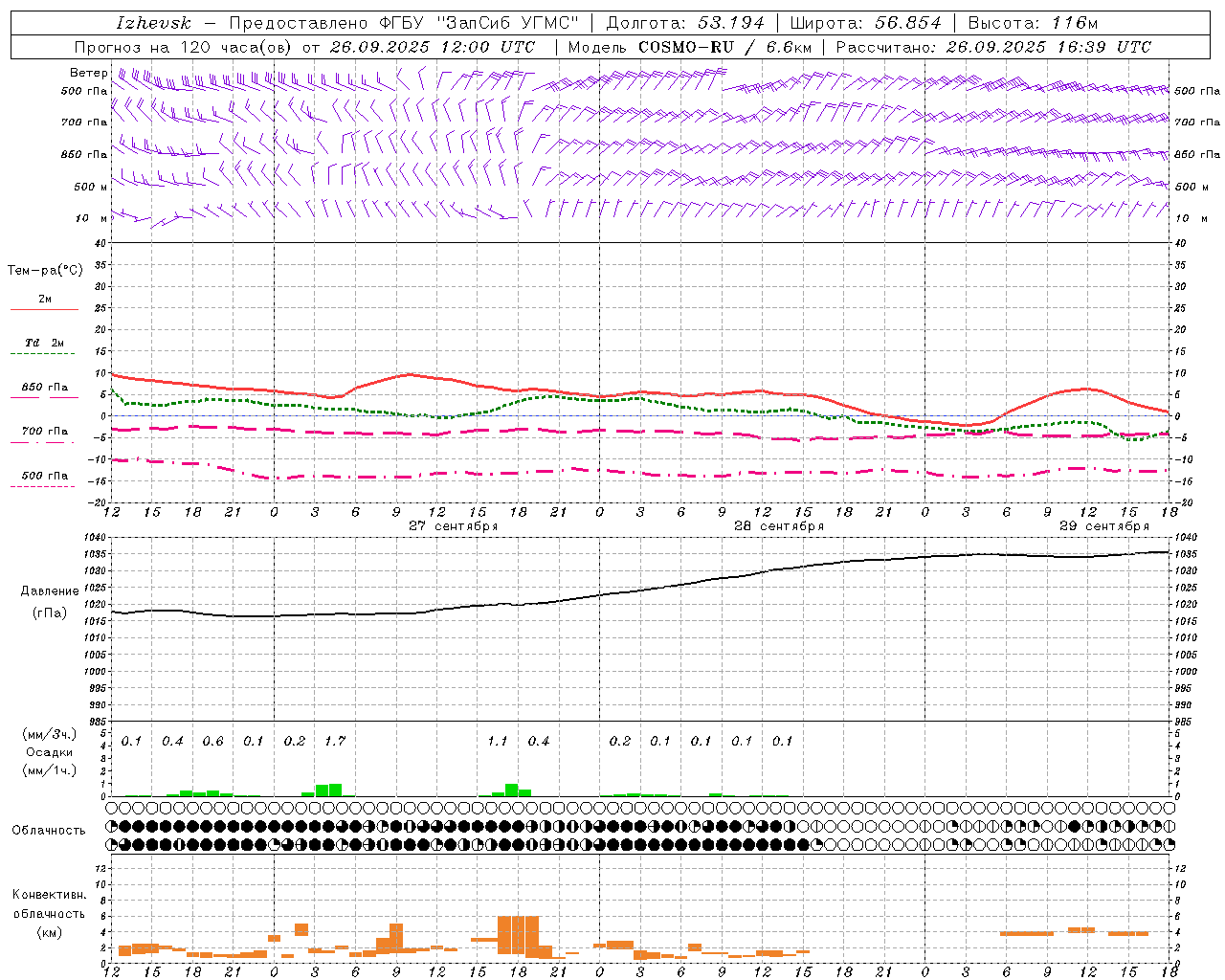Click the tallest orange convective cloud bar cluster
This screenshot has height=980, width=1225.
pos(519,935)
